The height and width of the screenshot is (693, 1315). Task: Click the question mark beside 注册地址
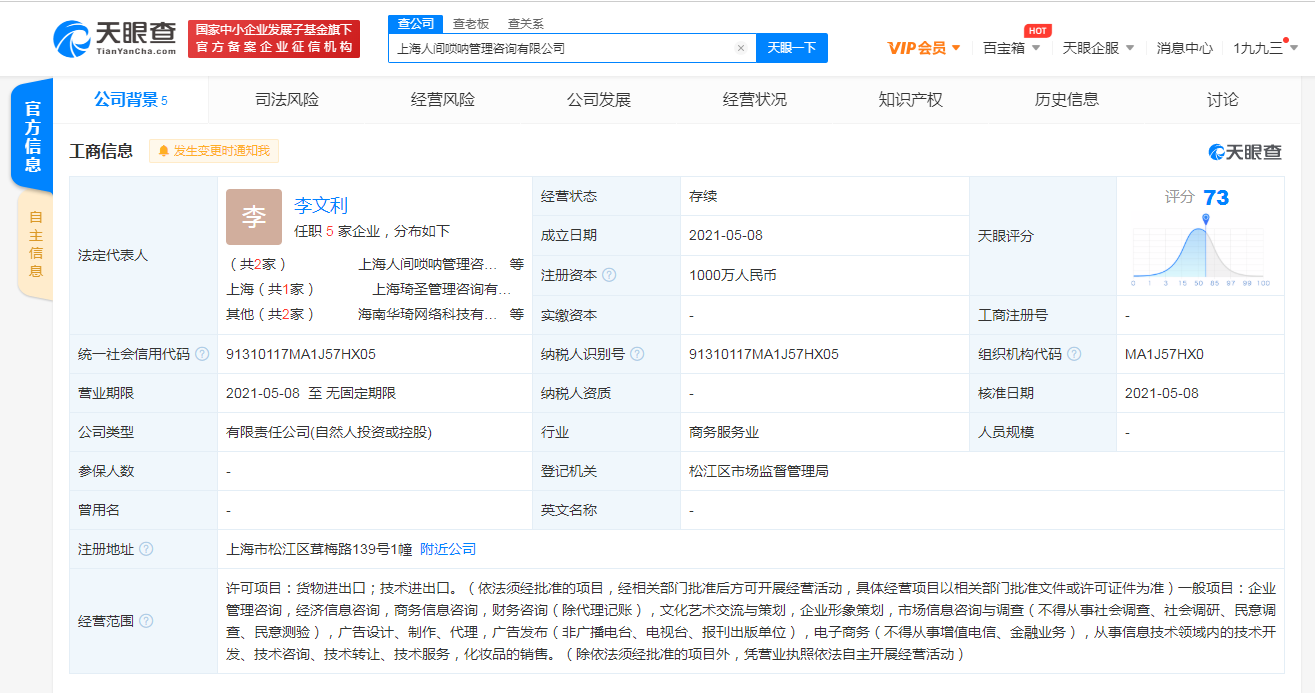point(146,549)
